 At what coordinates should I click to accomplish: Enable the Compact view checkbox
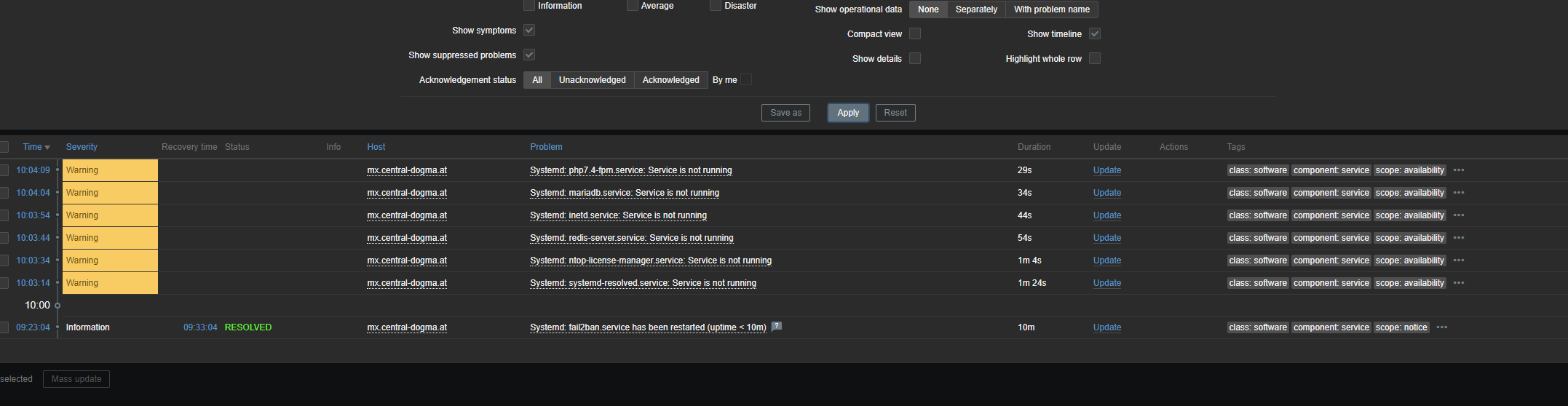pos(915,34)
